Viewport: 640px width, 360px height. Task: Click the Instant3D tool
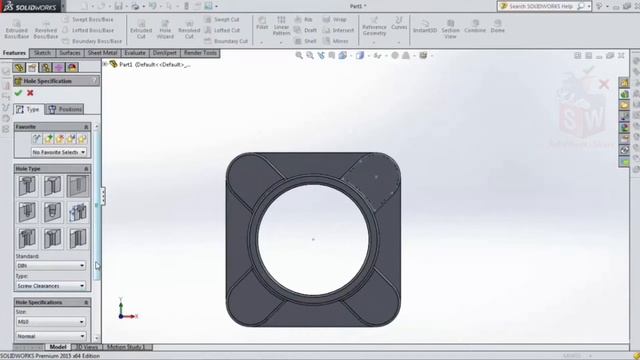[x=425, y=27]
